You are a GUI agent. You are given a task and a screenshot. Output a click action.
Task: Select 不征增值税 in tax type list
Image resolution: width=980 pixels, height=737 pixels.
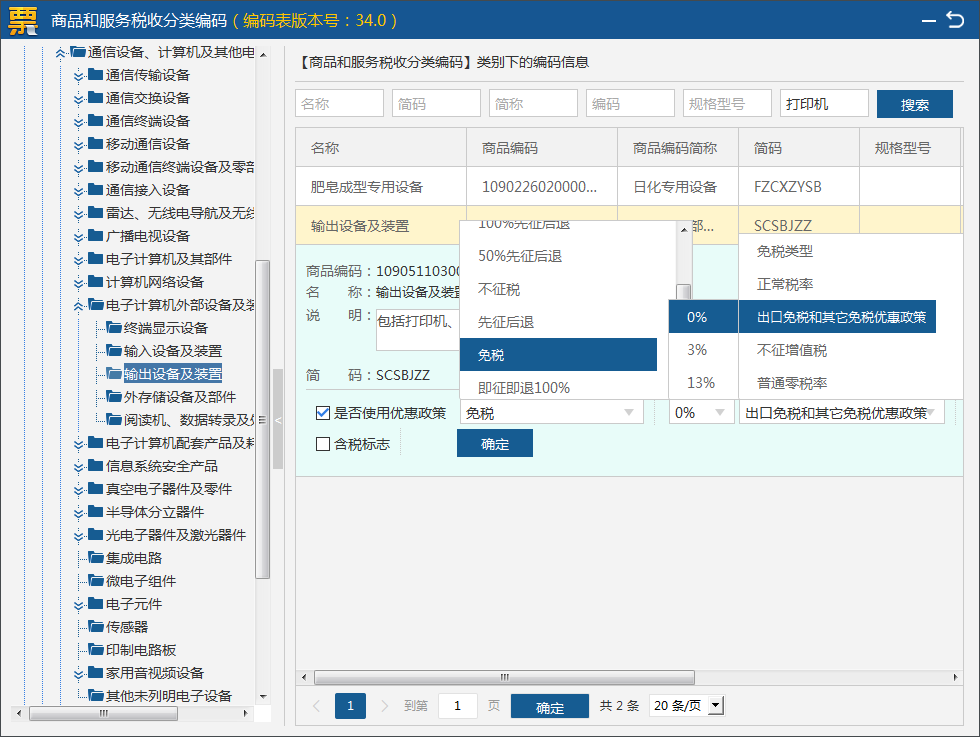coord(792,350)
